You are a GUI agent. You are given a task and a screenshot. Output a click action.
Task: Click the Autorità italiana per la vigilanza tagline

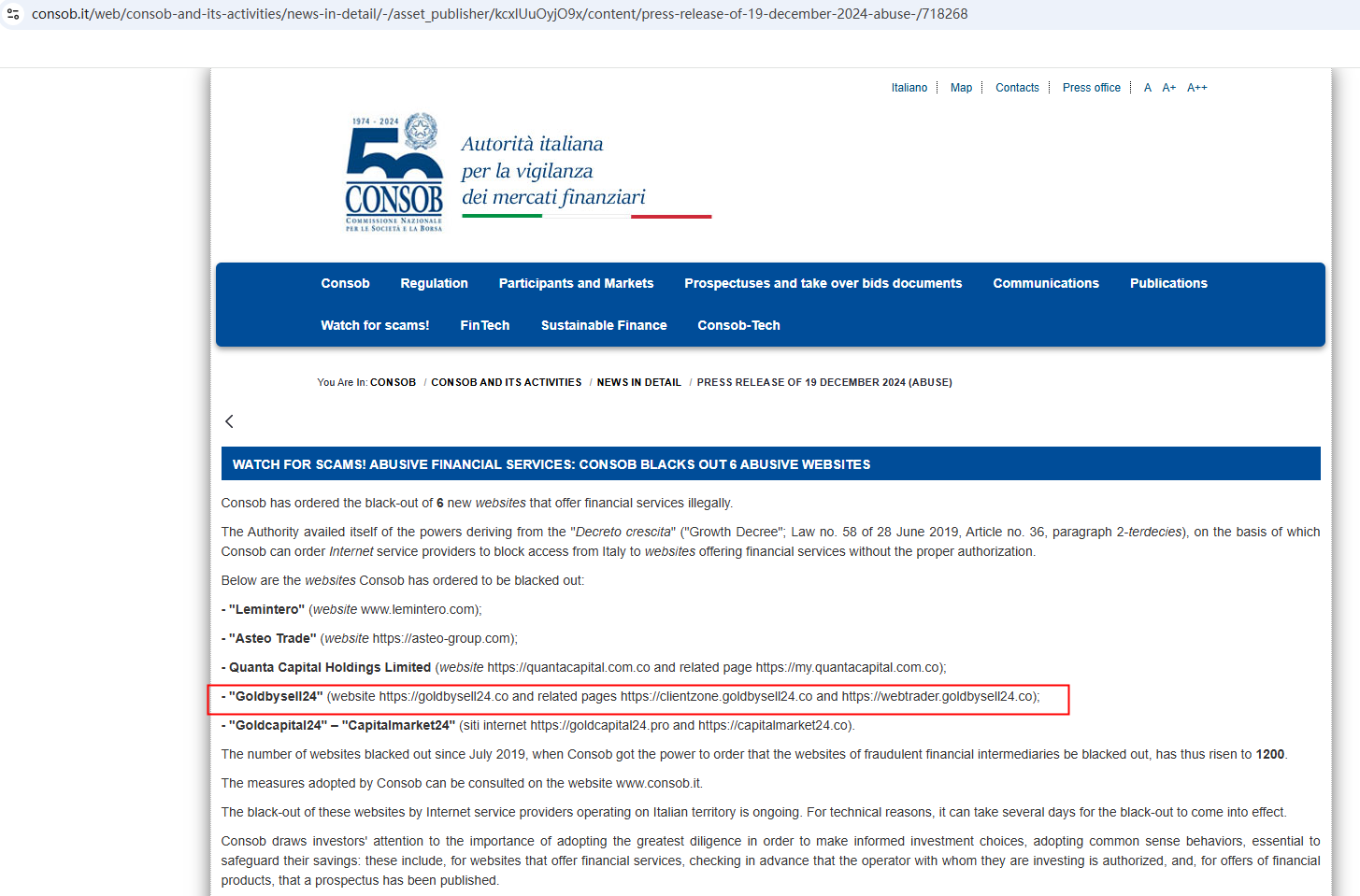tap(553, 170)
